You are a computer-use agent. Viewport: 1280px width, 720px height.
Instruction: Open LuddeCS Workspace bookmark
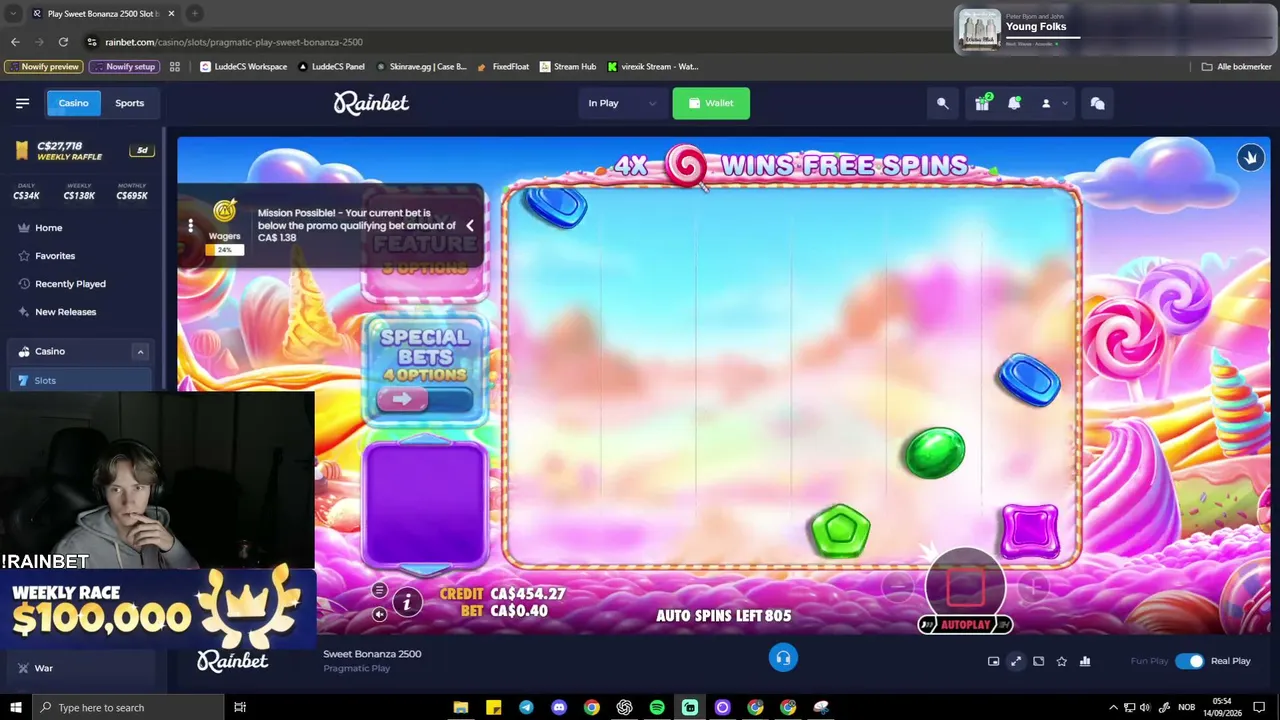click(x=244, y=67)
